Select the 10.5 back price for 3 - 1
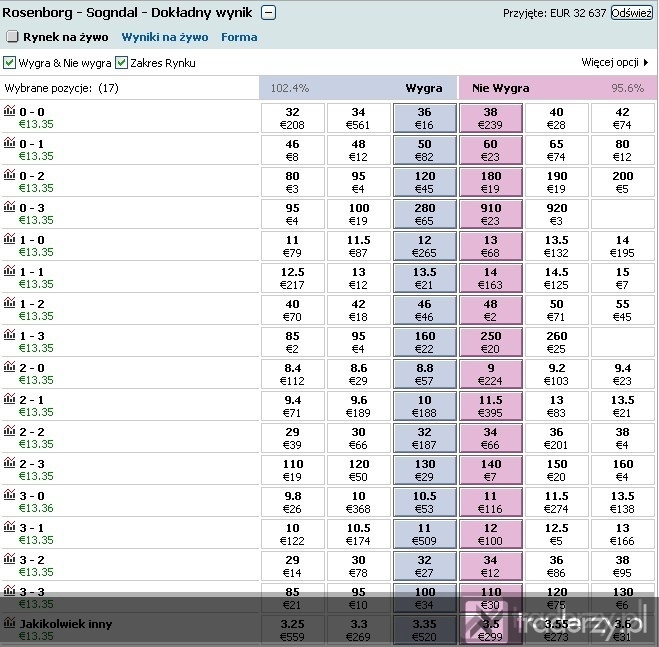Viewport: 659px width, 647px height. coord(358,534)
